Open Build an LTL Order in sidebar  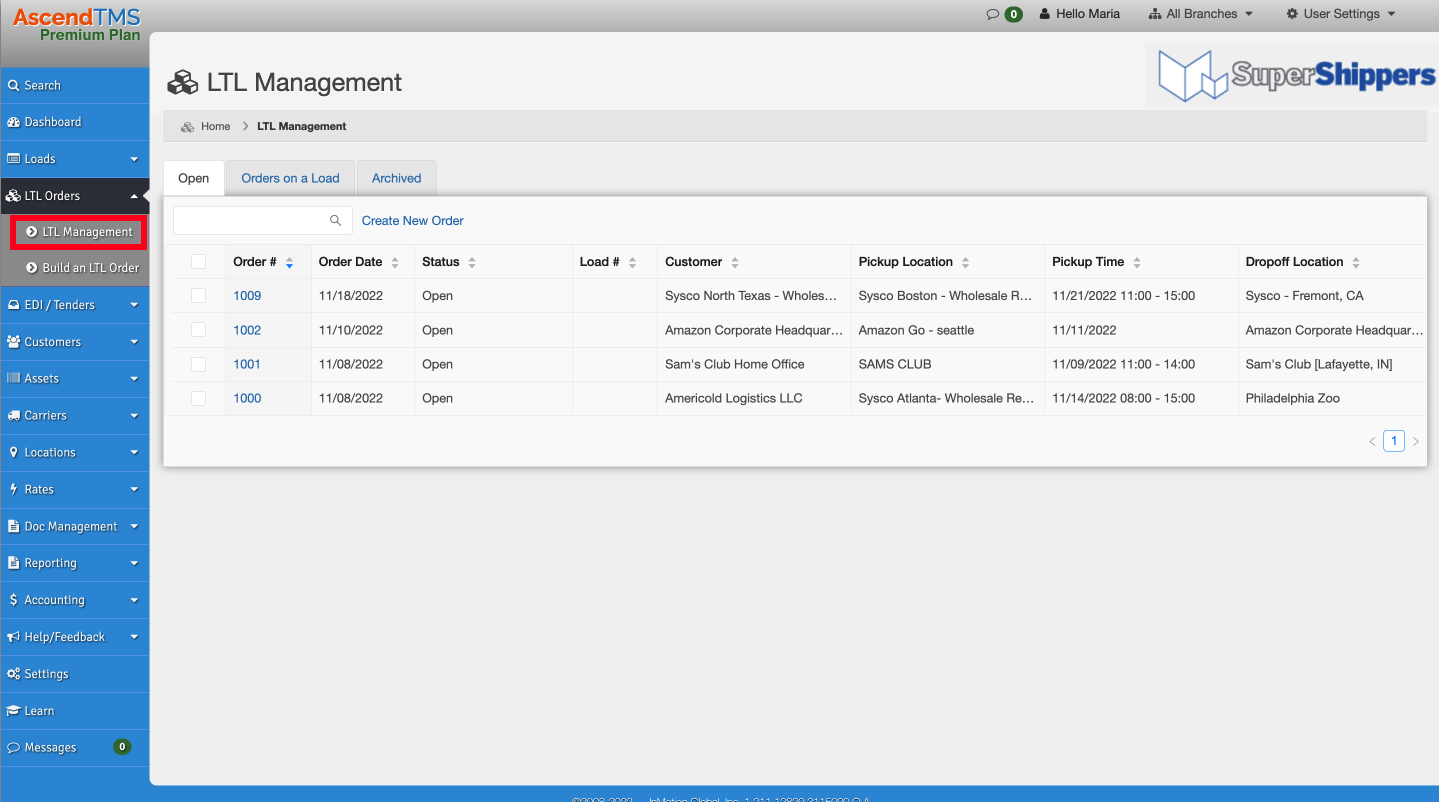tap(82, 268)
